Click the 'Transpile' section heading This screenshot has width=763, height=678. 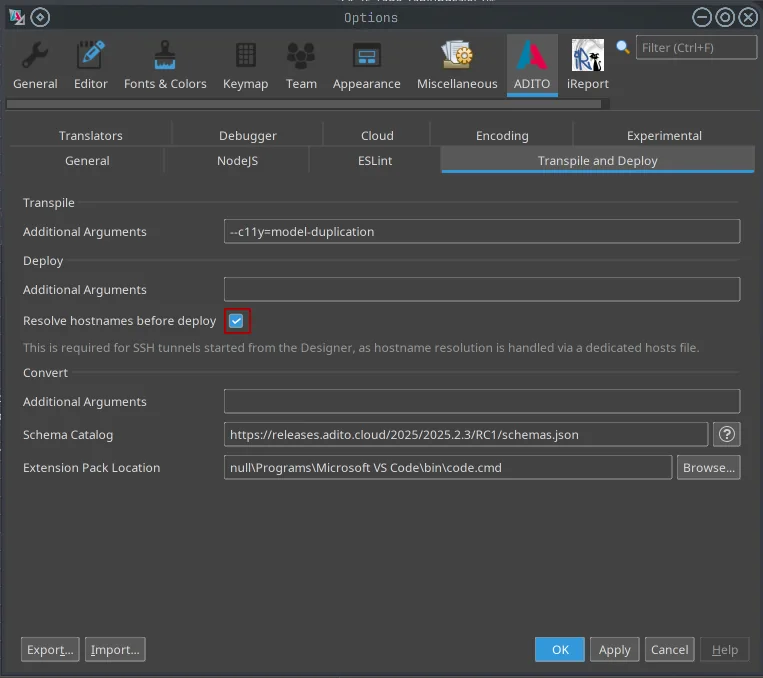[x=49, y=202]
